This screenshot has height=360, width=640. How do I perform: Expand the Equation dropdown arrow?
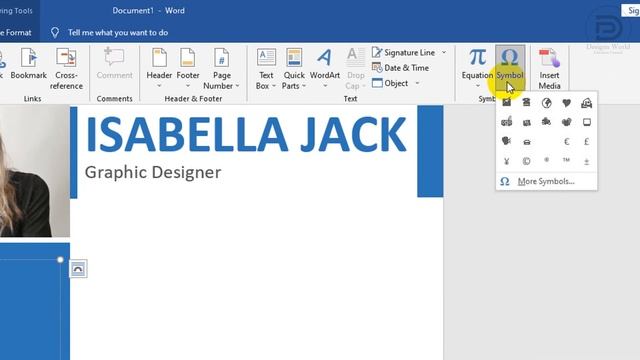[x=478, y=86]
